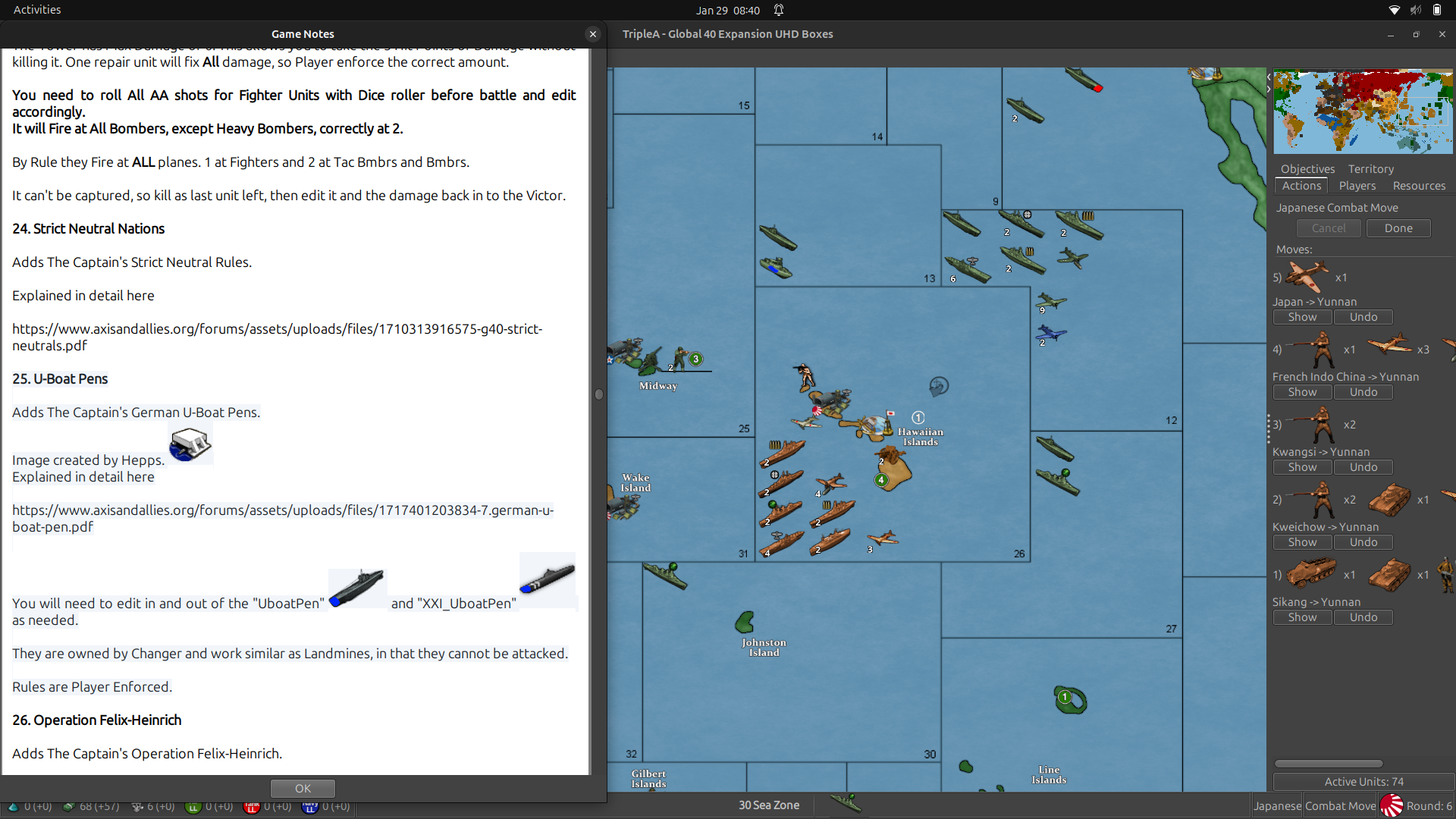Image resolution: width=1456 pixels, height=819 pixels.
Task: Click the horizontal scrollbar below the Moves list
Action: coord(1328,764)
